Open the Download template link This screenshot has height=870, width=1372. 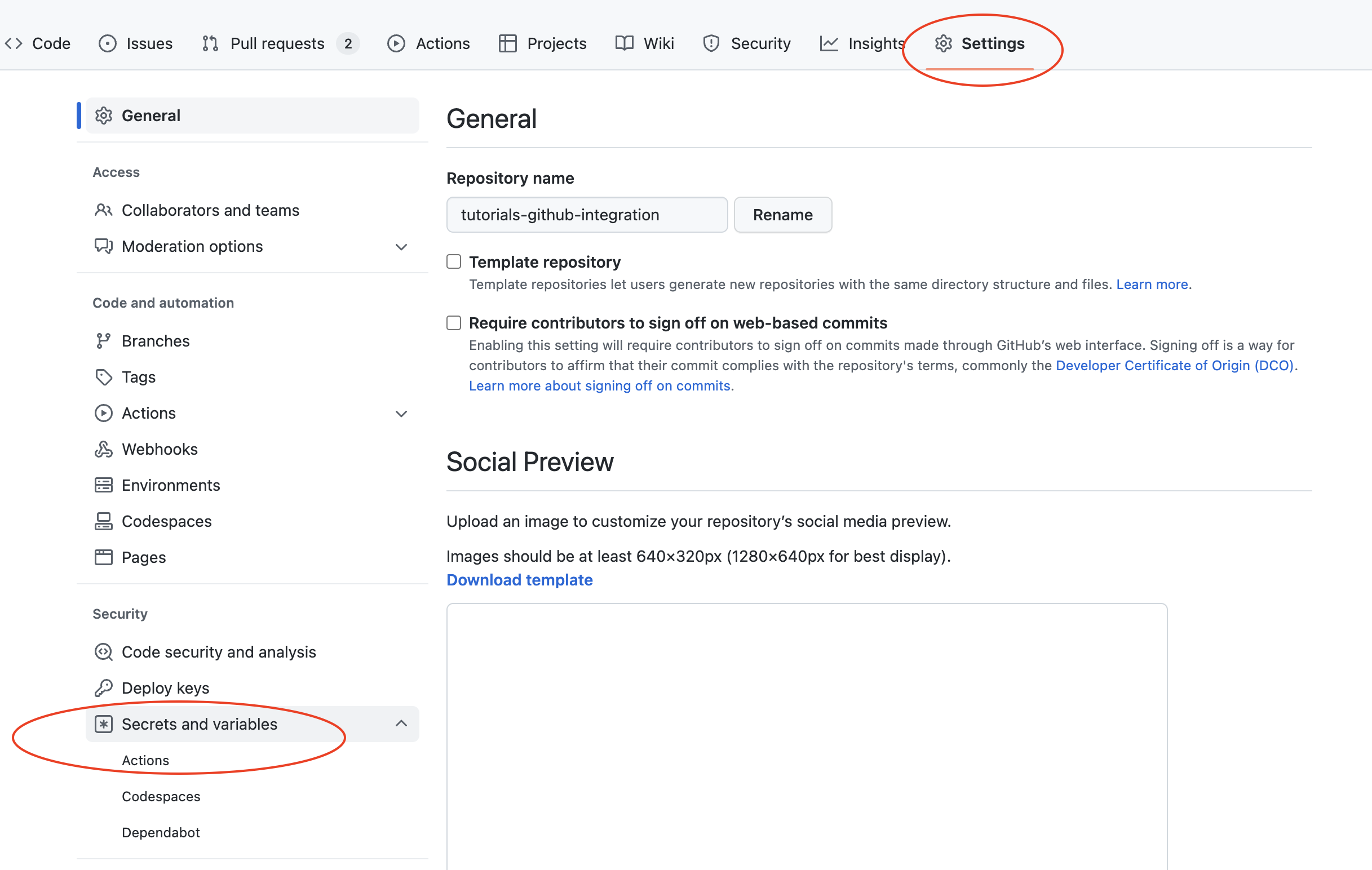click(519, 580)
